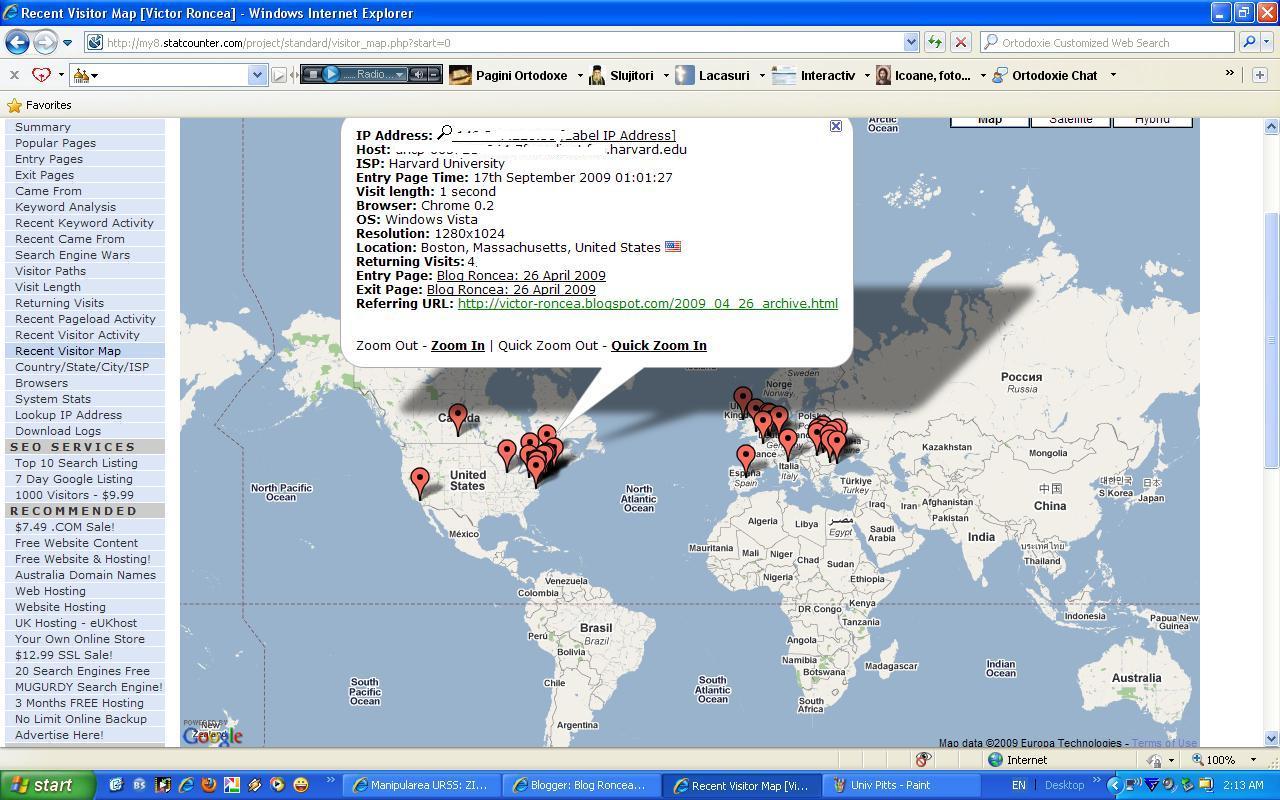Click the browser address bar URL

(278, 43)
